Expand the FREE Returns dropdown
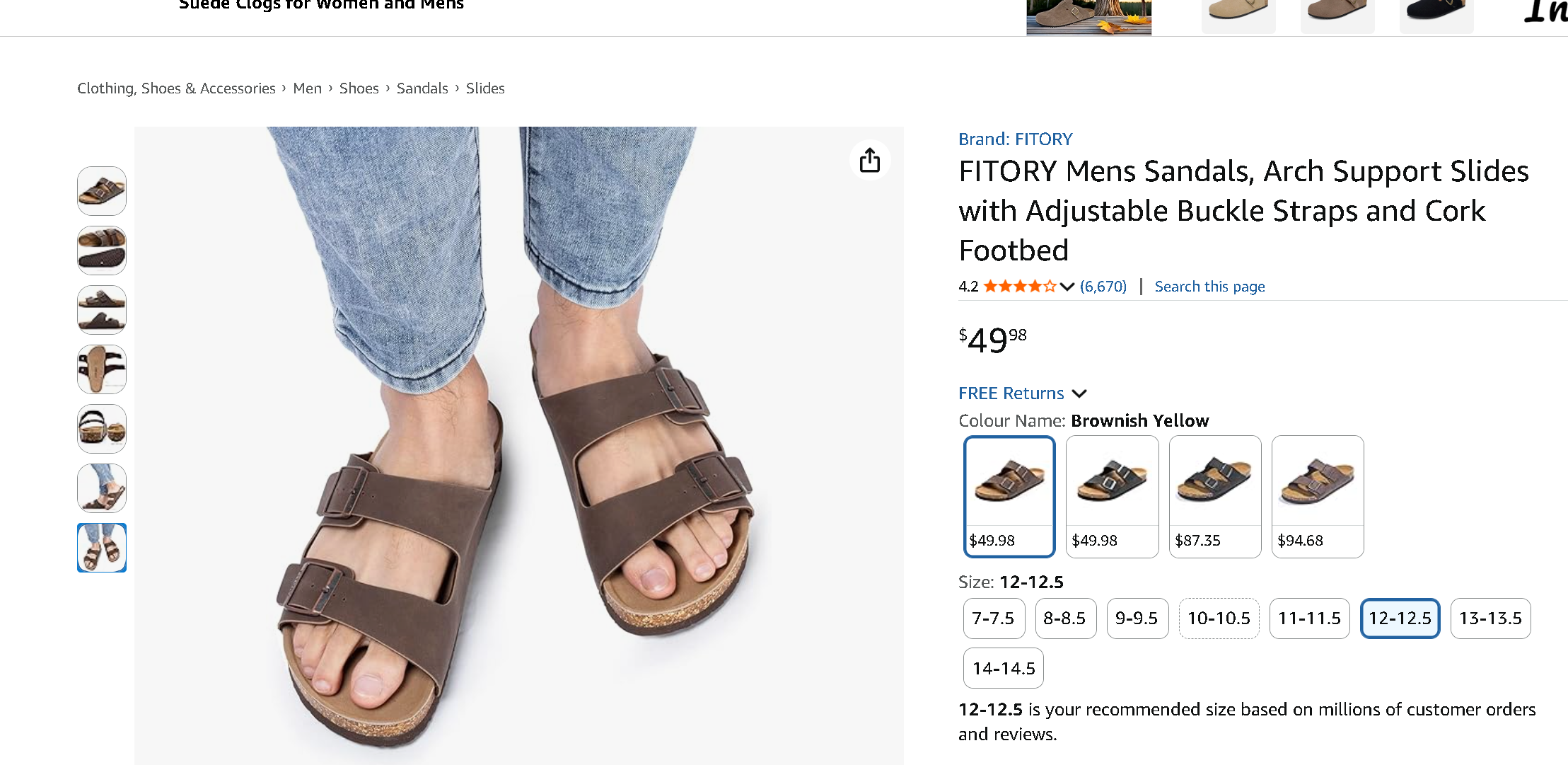 point(1079,393)
